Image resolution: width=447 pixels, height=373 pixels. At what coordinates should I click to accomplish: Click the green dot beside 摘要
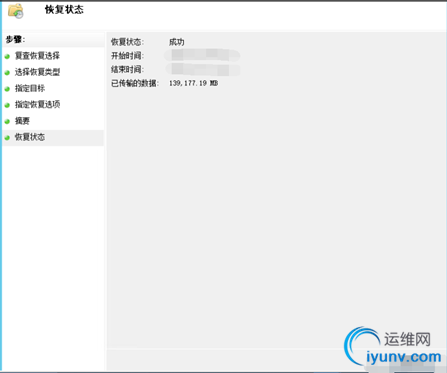7,121
